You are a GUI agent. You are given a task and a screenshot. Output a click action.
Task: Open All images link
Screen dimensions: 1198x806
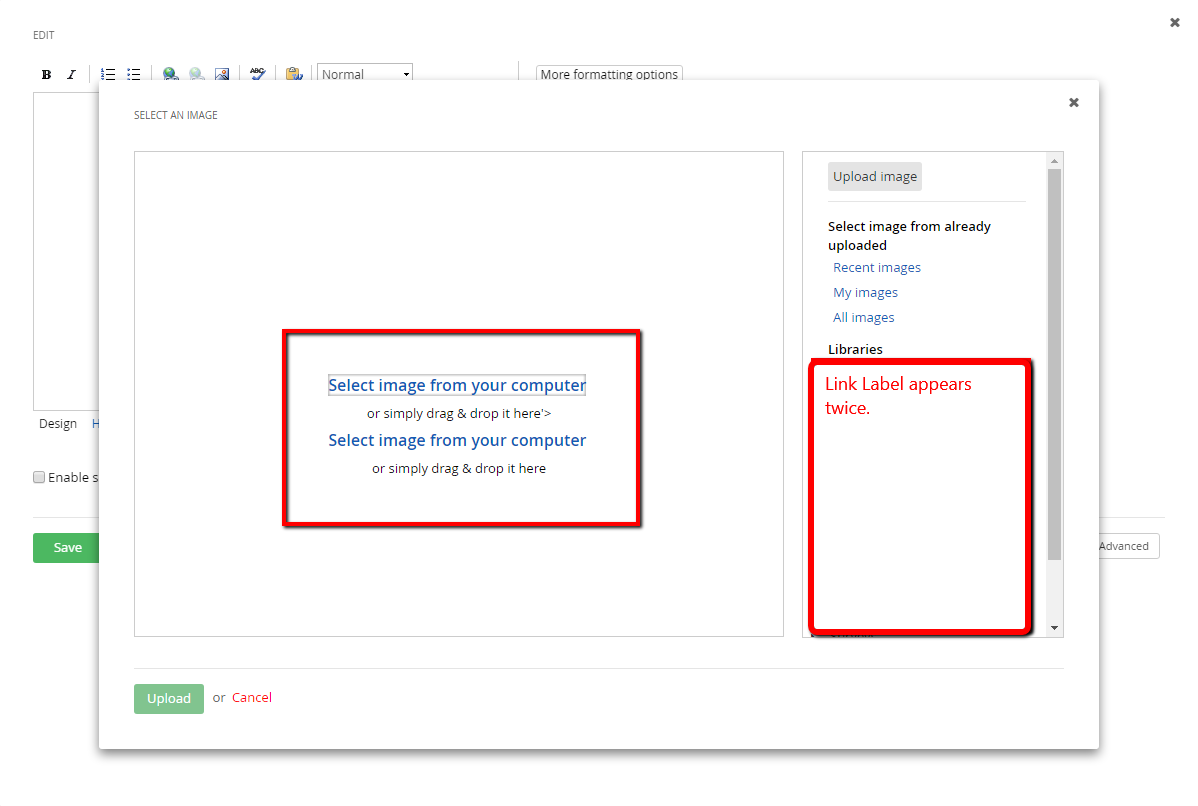click(x=863, y=318)
